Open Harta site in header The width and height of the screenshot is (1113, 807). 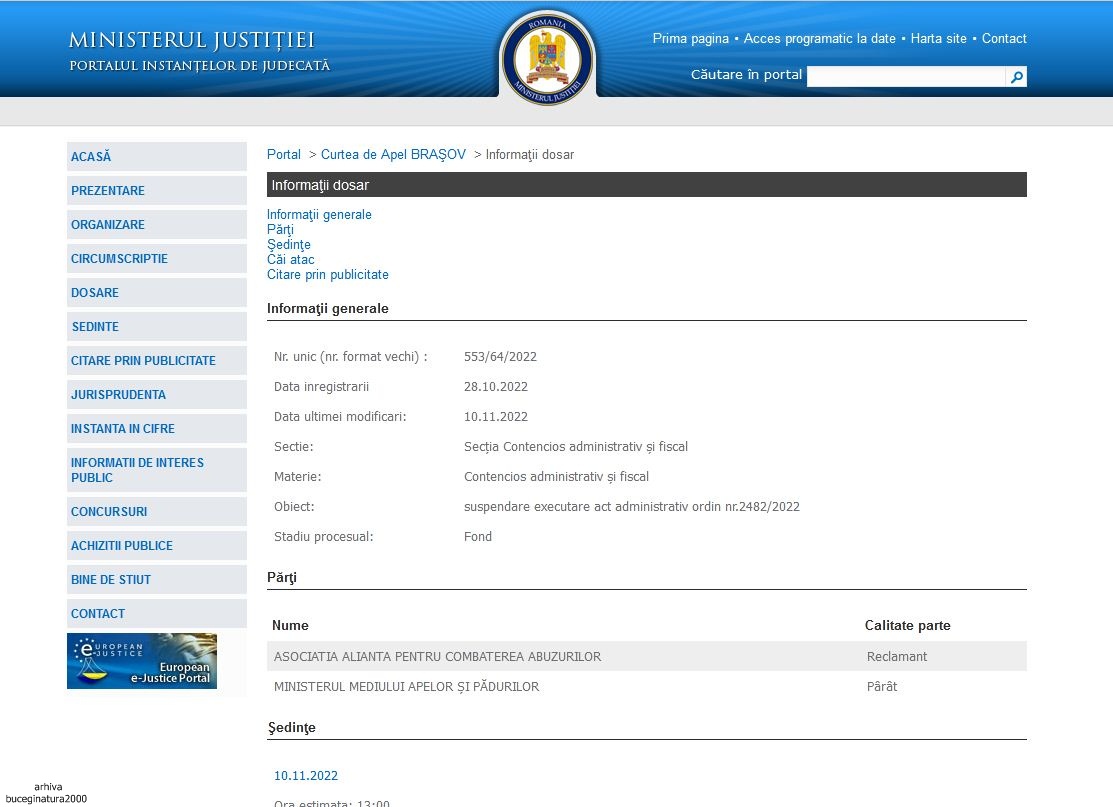[938, 39]
